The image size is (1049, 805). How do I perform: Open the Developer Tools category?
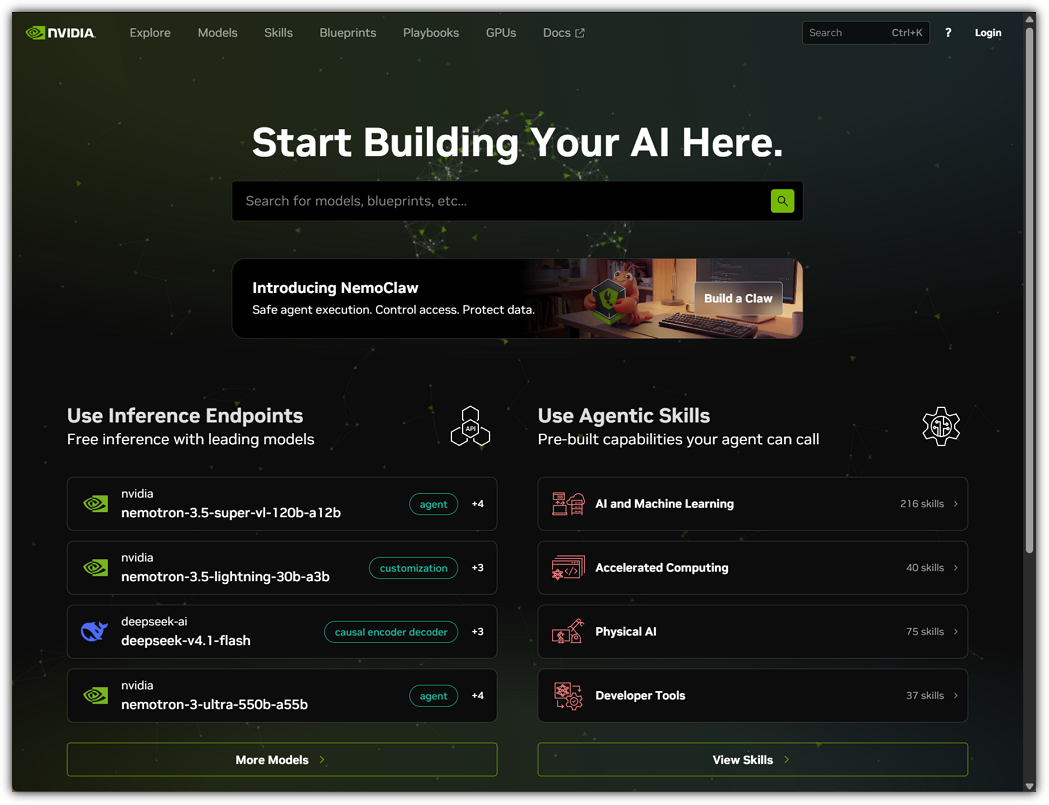[x=753, y=696]
